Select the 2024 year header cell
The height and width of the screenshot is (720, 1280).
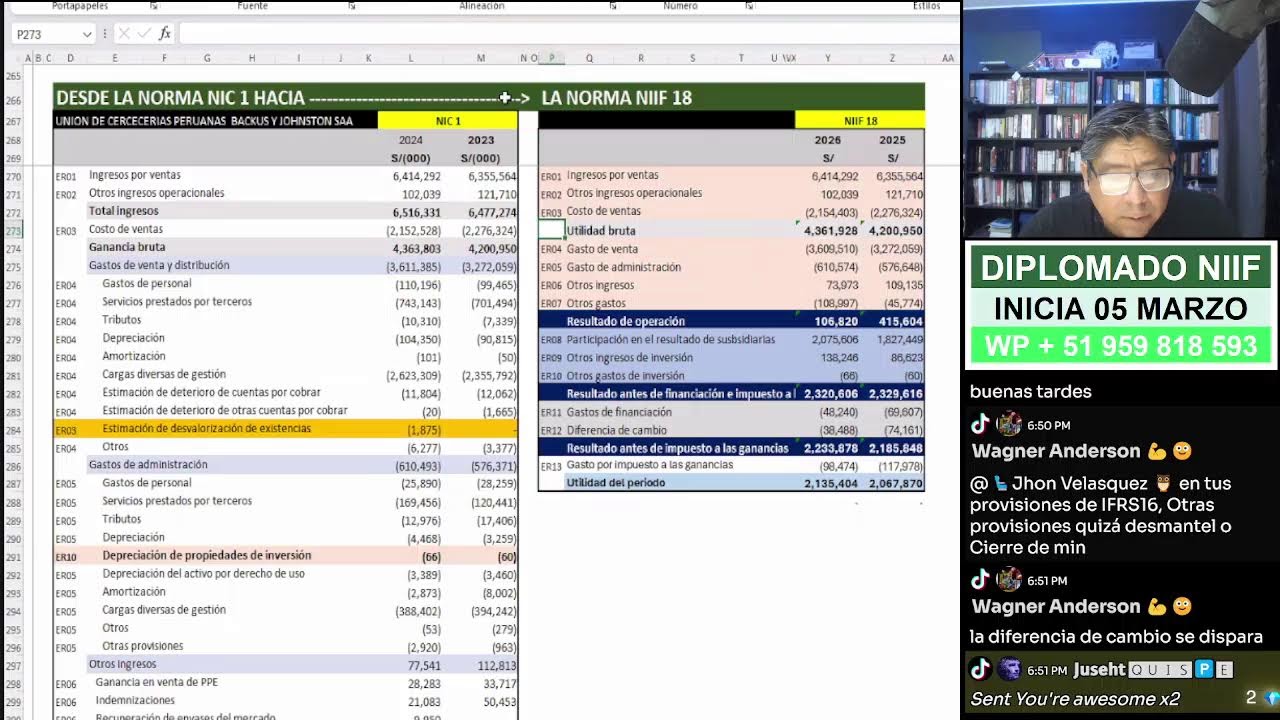point(410,140)
